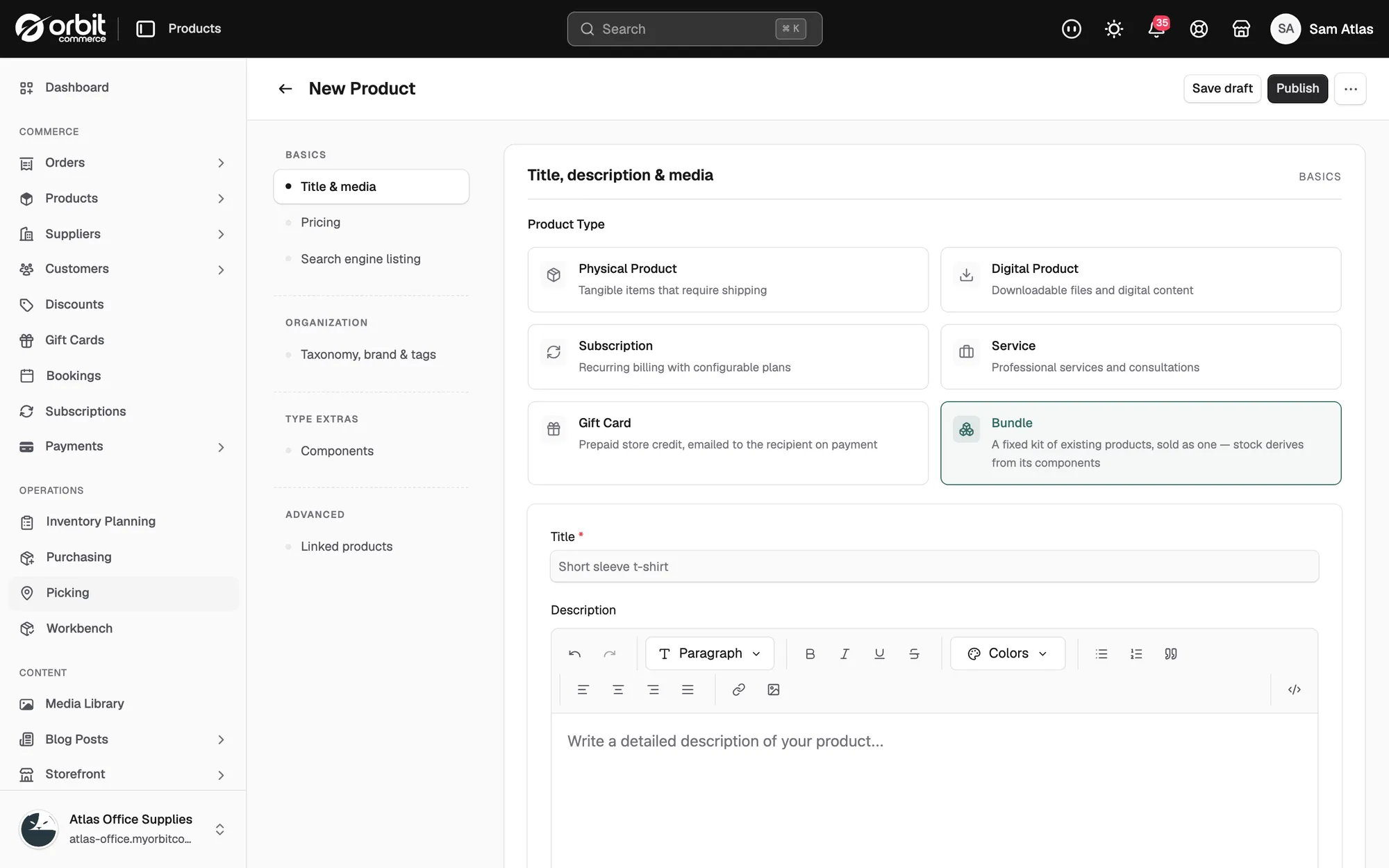Image resolution: width=1389 pixels, height=868 pixels.
Task: Open the more options ellipsis button
Action: (x=1350, y=88)
